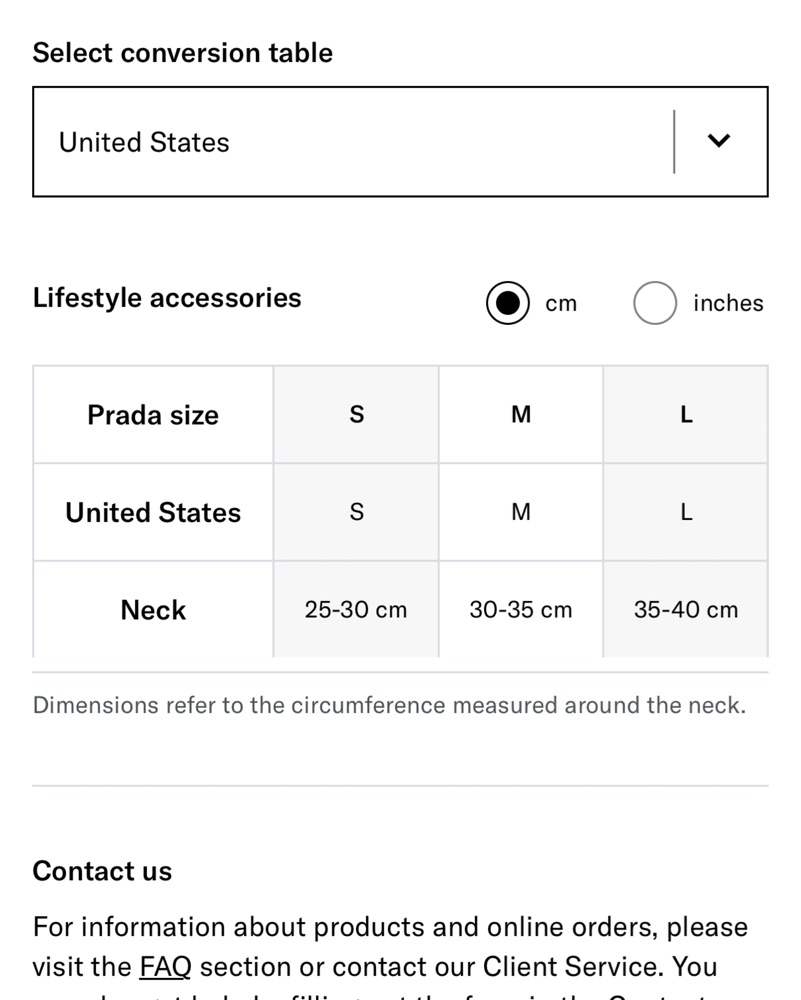Click the United States size M cell
801x1000 pixels.
[521, 512]
